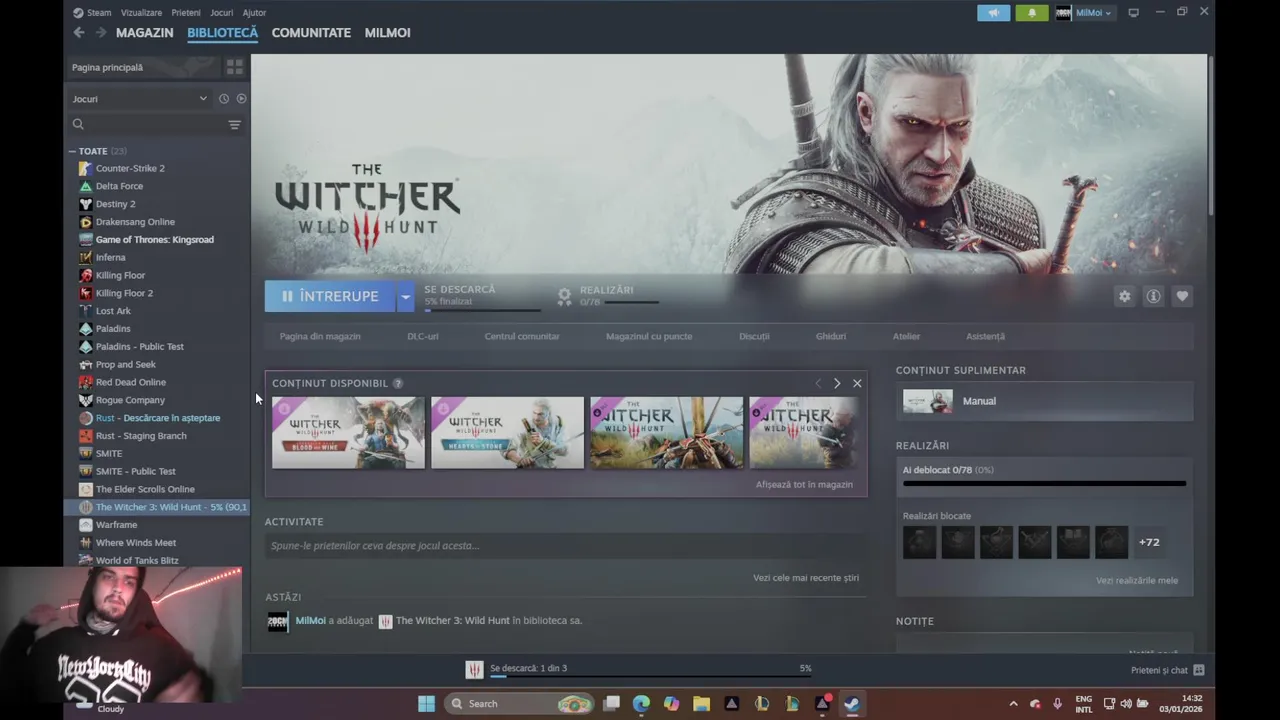This screenshot has width=1280, height=720.
Task: Switch to MAGAZIN tab
Action: click(144, 32)
